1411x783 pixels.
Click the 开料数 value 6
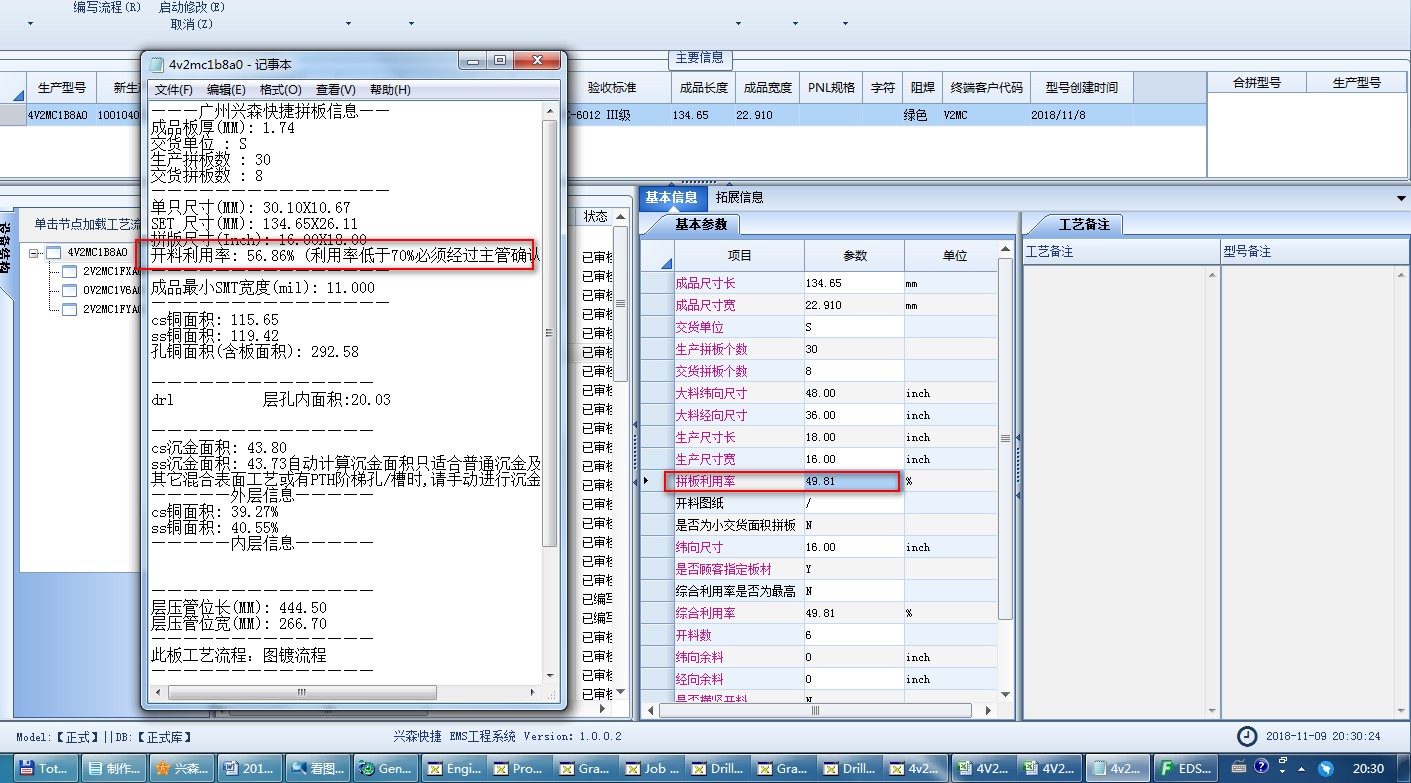coord(853,635)
